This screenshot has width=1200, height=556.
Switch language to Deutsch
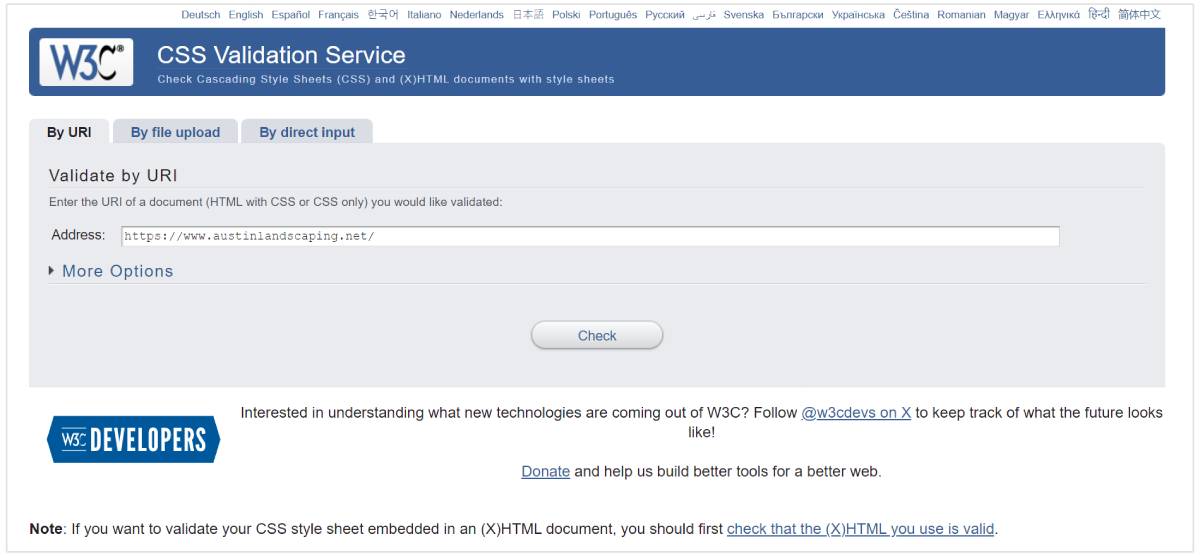tap(201, 15)
